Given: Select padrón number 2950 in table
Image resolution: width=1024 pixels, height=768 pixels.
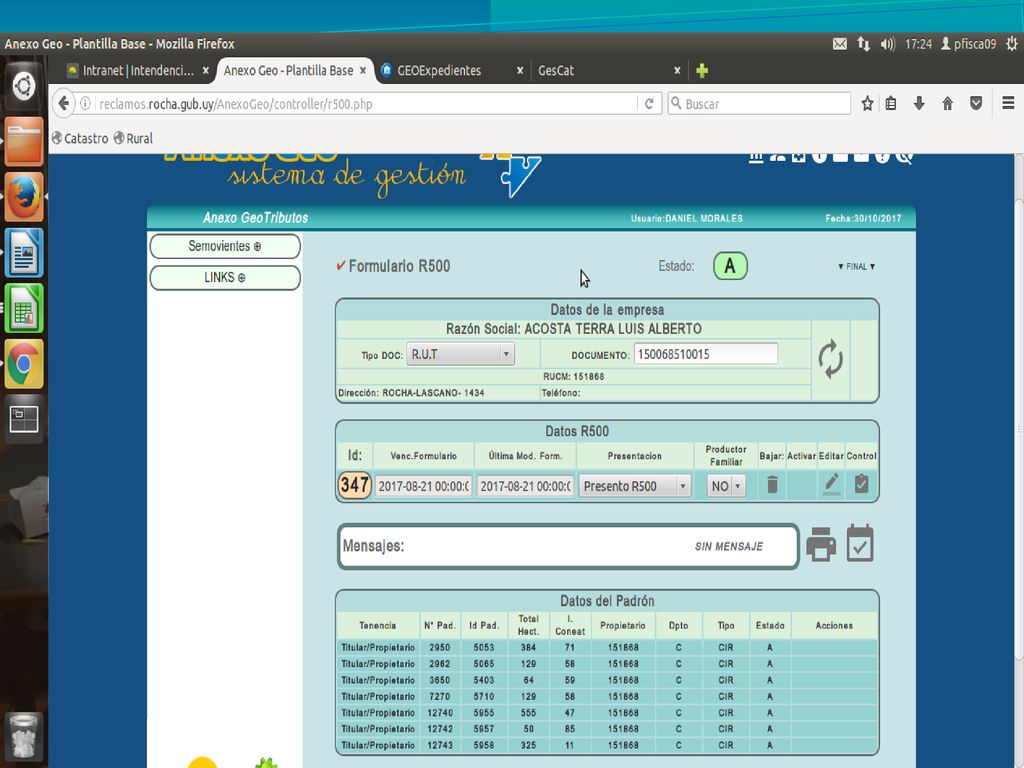Looking at the screenshot, I should [x=440, y=647].
